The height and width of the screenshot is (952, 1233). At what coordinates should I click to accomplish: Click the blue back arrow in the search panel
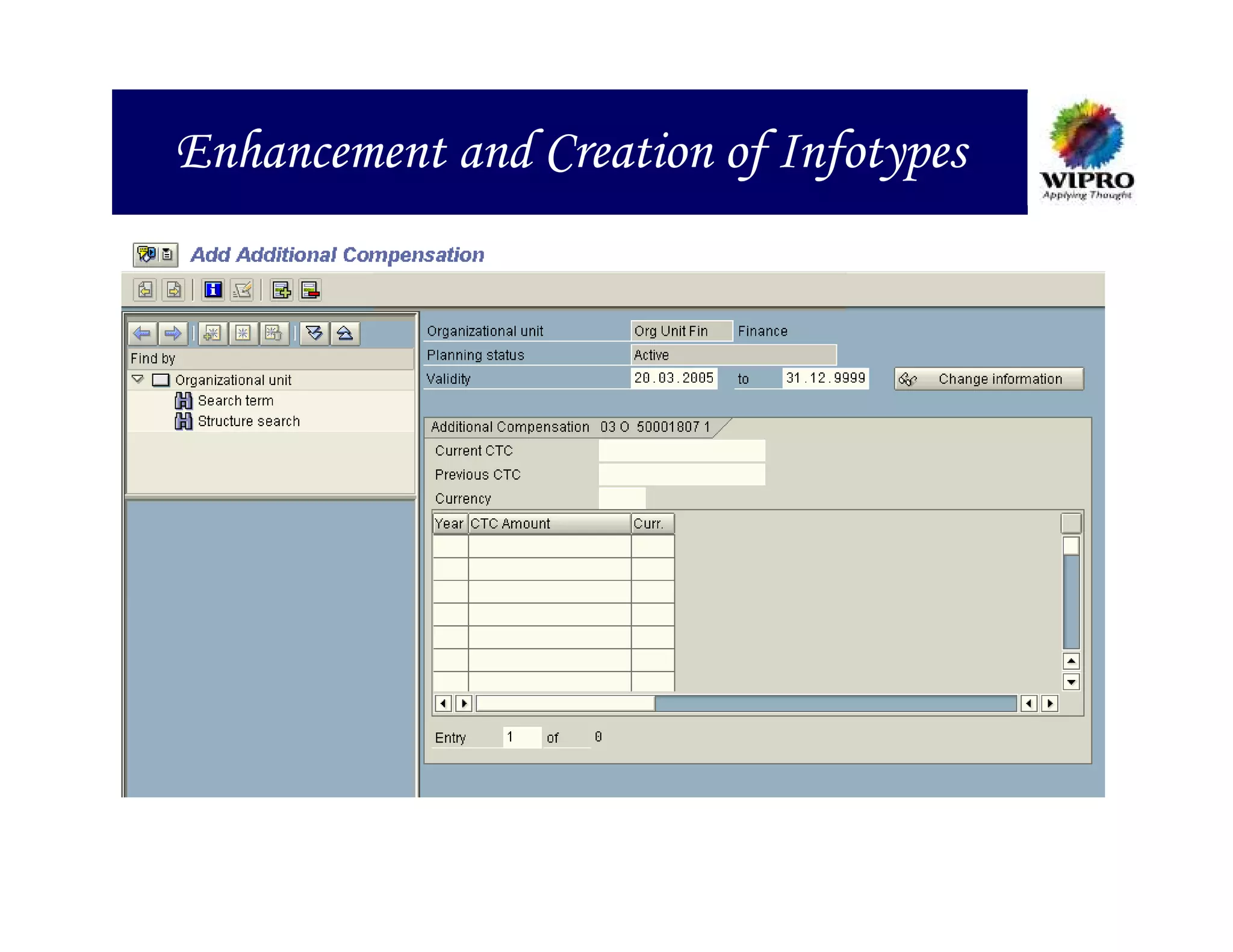tap(143, 333)
